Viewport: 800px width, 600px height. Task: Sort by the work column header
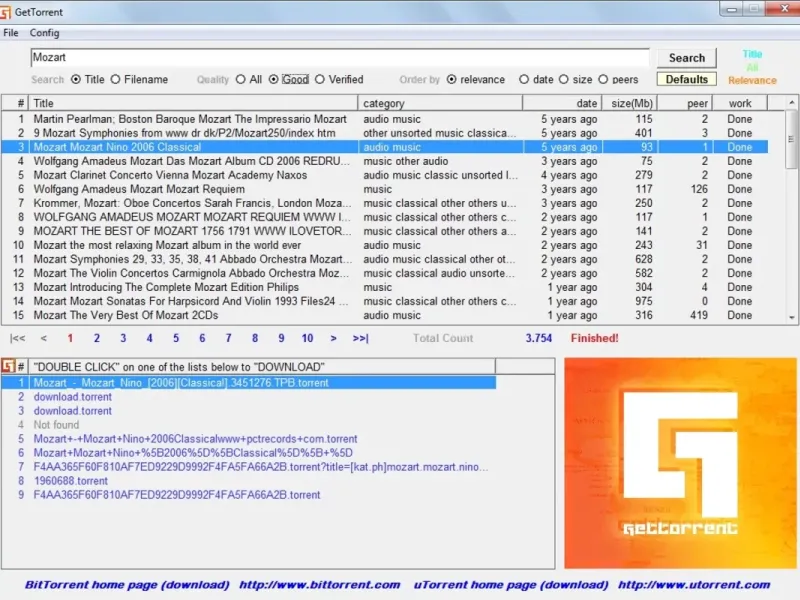coord(740,103)
